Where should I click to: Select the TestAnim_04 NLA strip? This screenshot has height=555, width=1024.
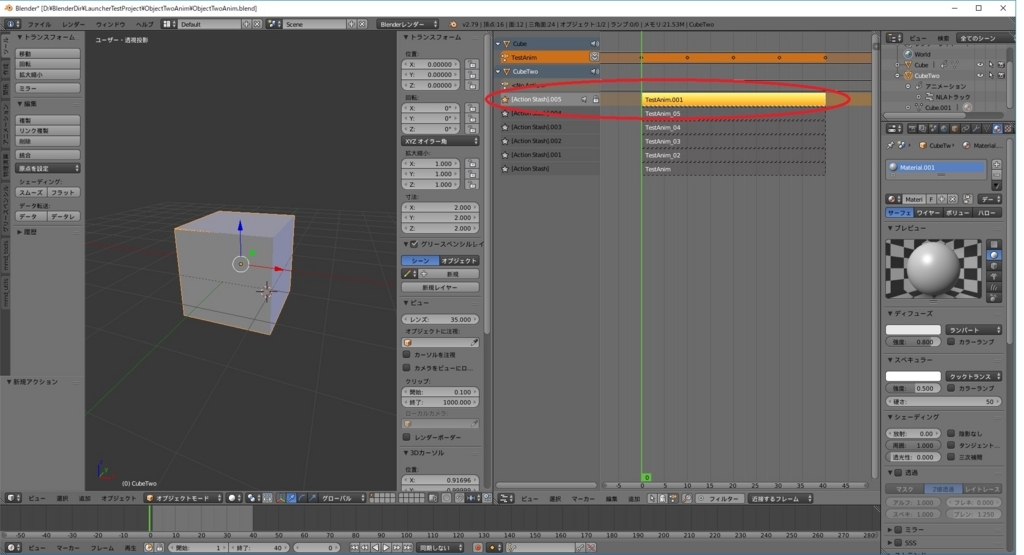coord(733,127)
